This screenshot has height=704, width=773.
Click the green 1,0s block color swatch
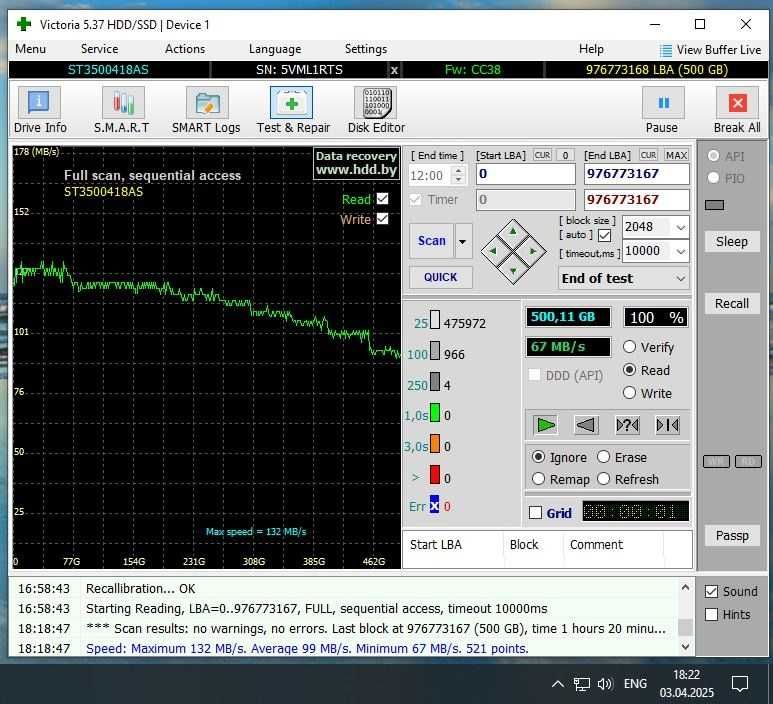[x=435, y=413]
